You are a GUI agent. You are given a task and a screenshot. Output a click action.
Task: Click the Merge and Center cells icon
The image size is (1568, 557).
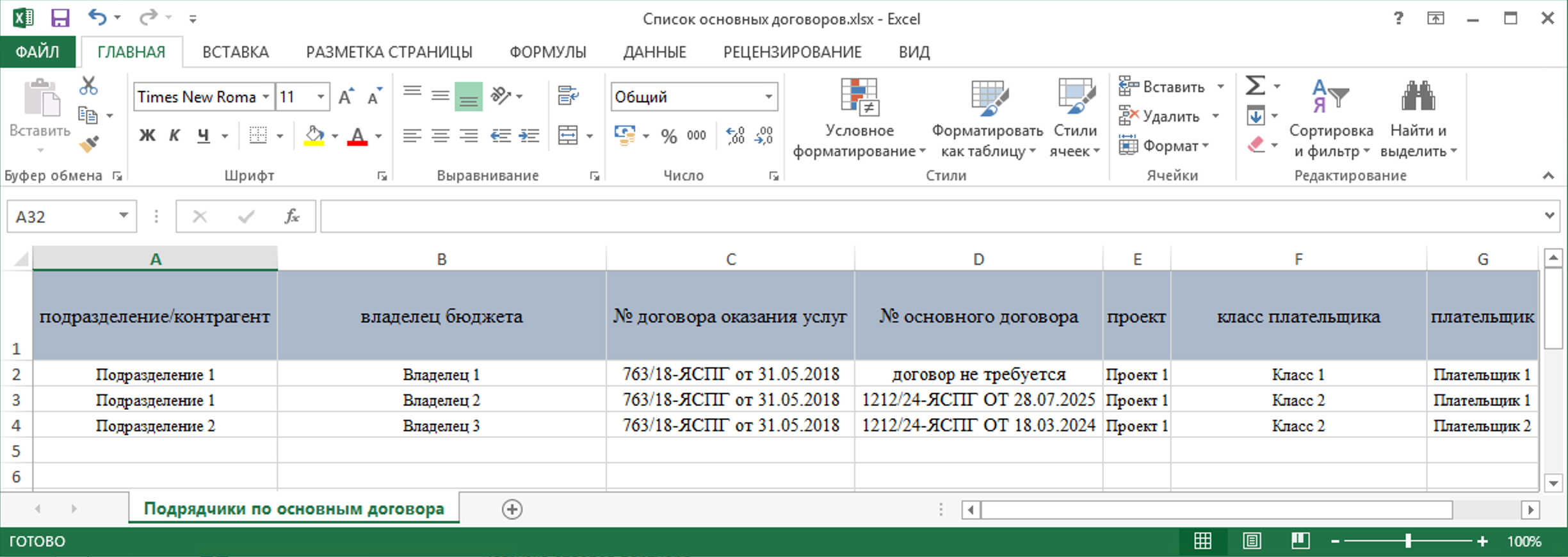[568, 135]
